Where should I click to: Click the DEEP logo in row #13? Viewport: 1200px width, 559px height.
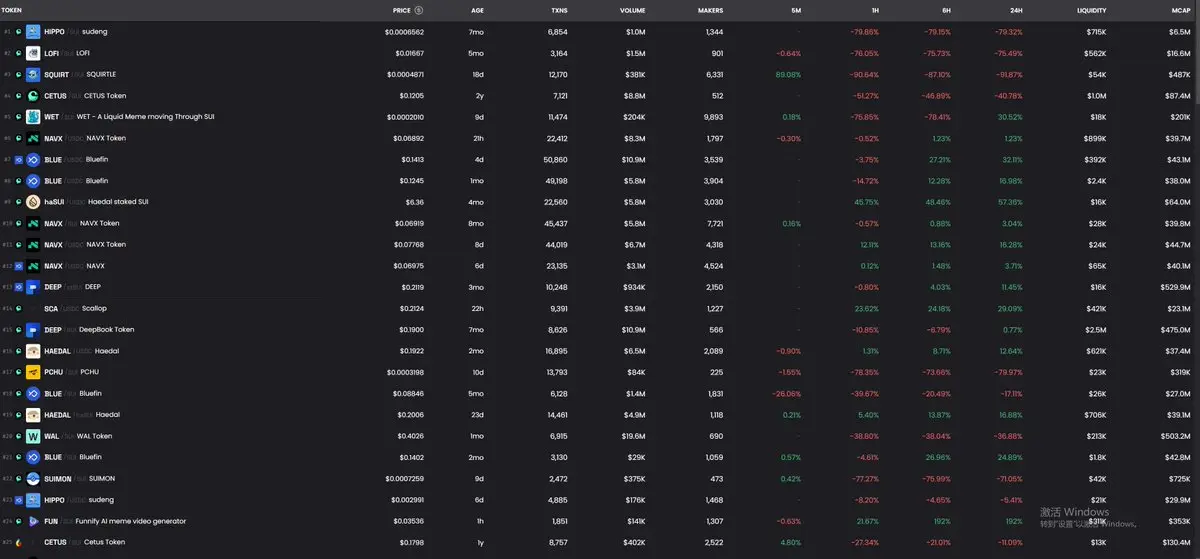point(33,287)
